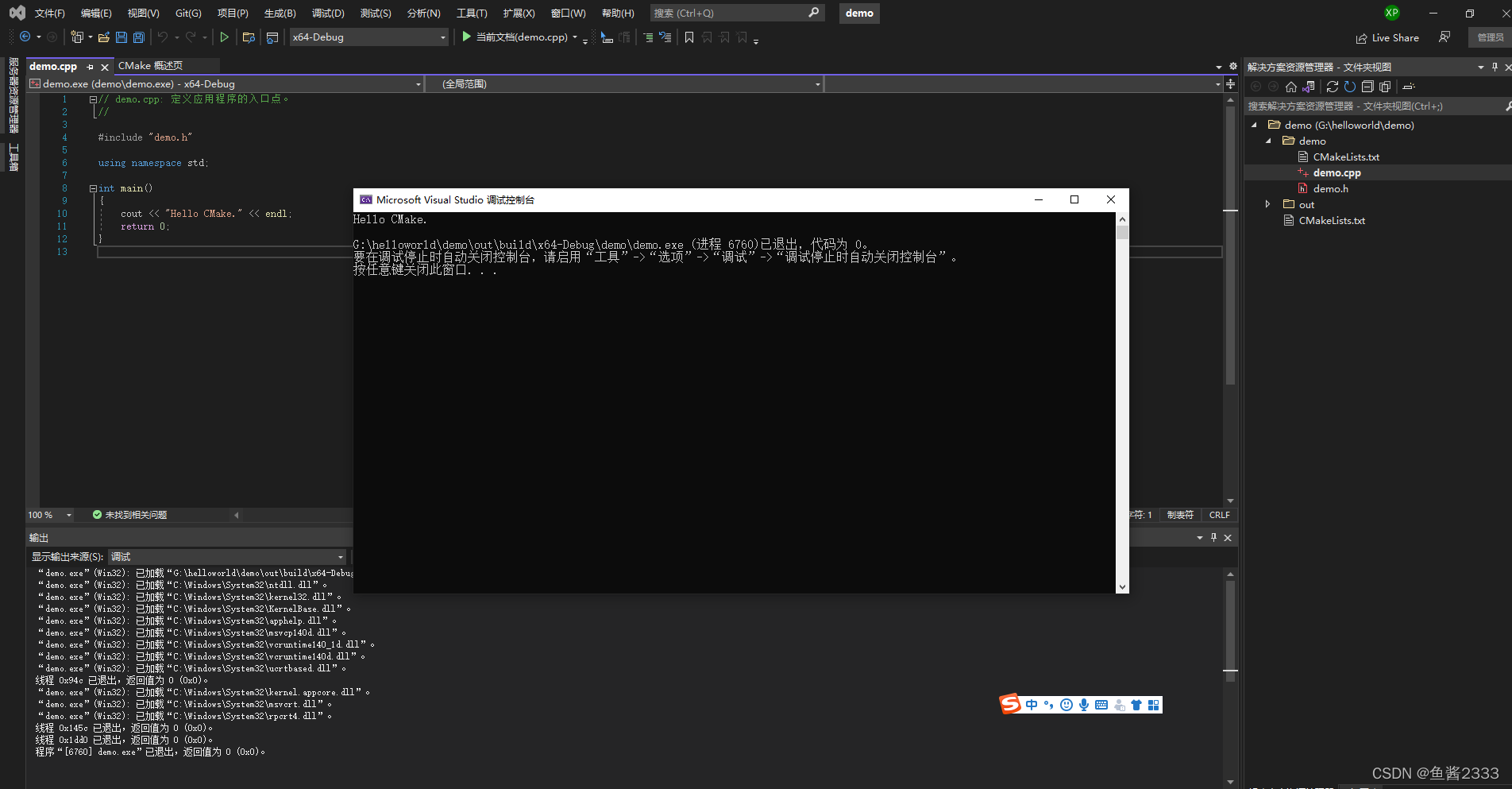This screenshot has width=1512, height=789.
Task: Open the 调试(D) menu
Action: click(x=328, y=14)
